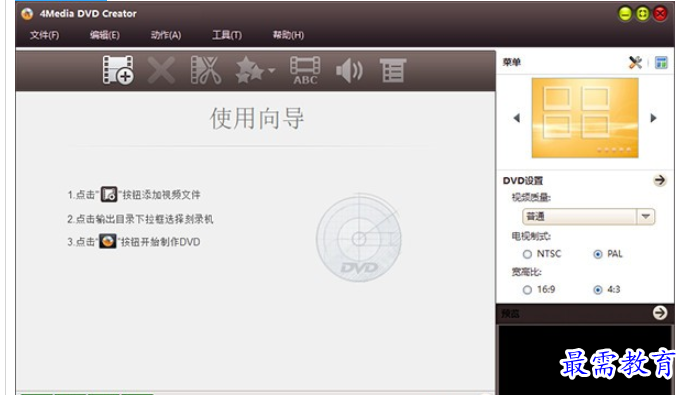
Task: Close the window with red button
Action: click(660, 14)
